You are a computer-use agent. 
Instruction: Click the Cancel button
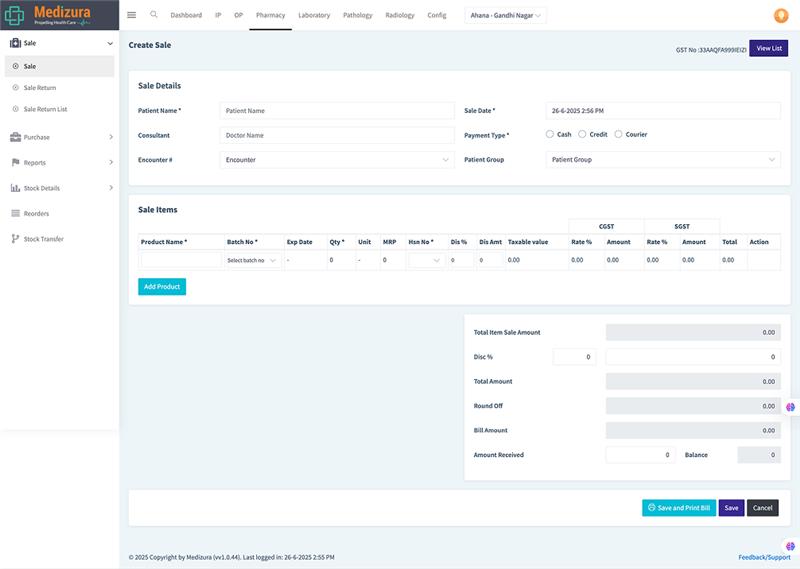(763, 508)
